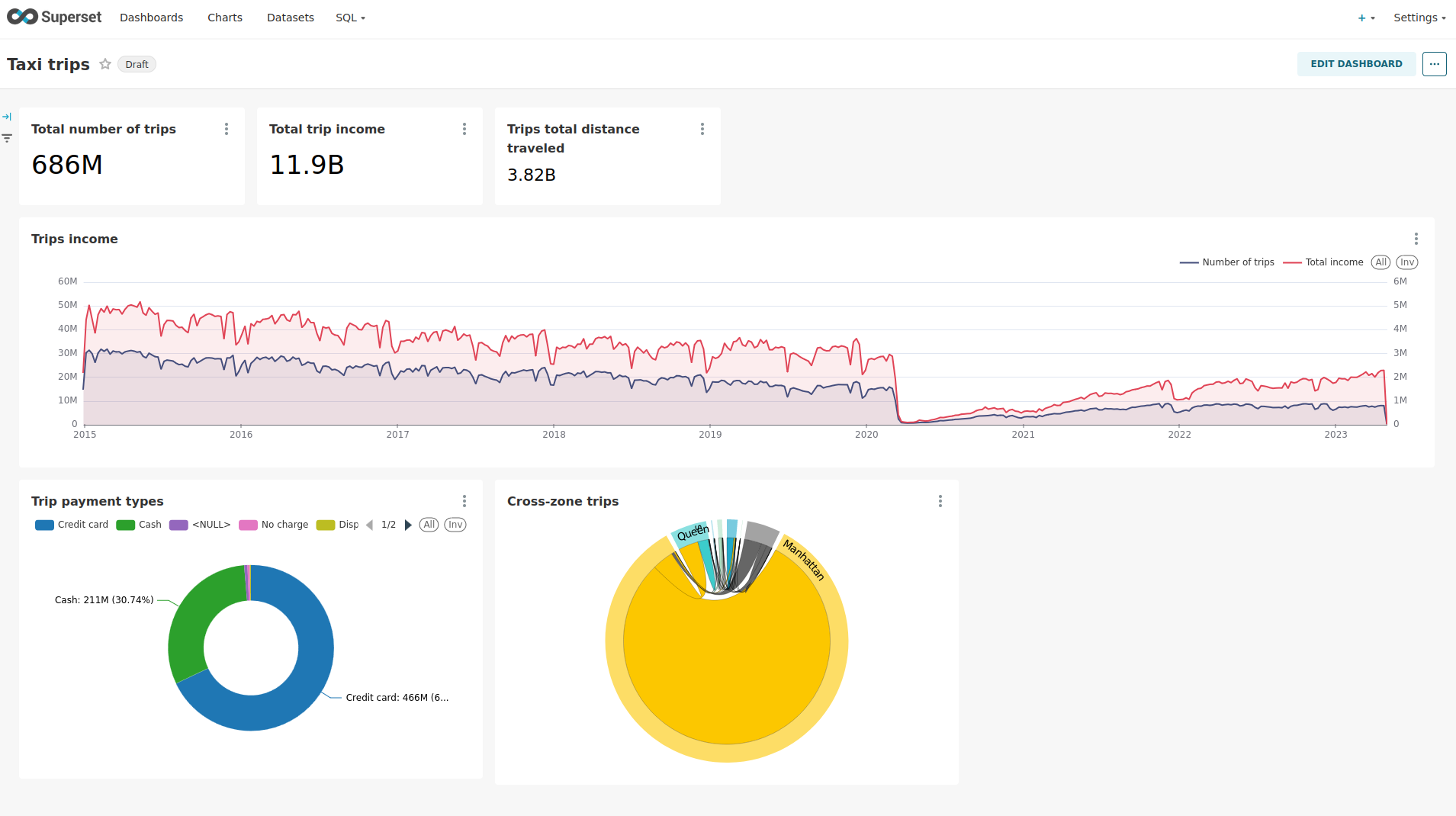The image size is (1456, 816).
Task: Favorite the Taxi trips dashboard star
Action: coord(105,64)
